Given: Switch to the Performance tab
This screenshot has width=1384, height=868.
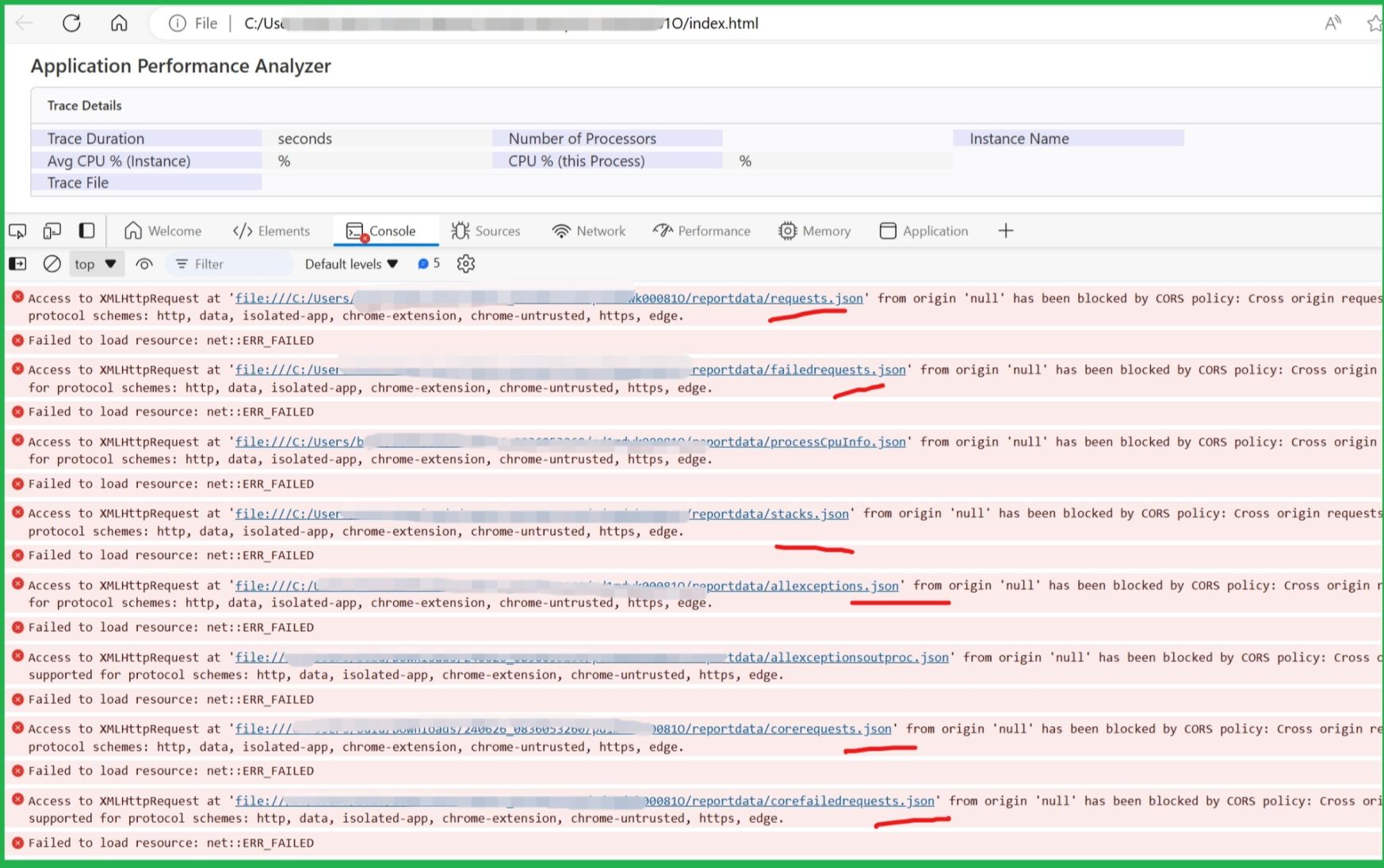Looking at the screenshot, I should (702, 231).
